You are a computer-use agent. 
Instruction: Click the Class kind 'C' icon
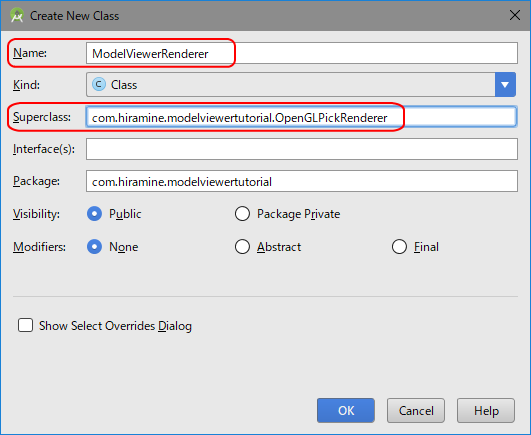point(99,84)
